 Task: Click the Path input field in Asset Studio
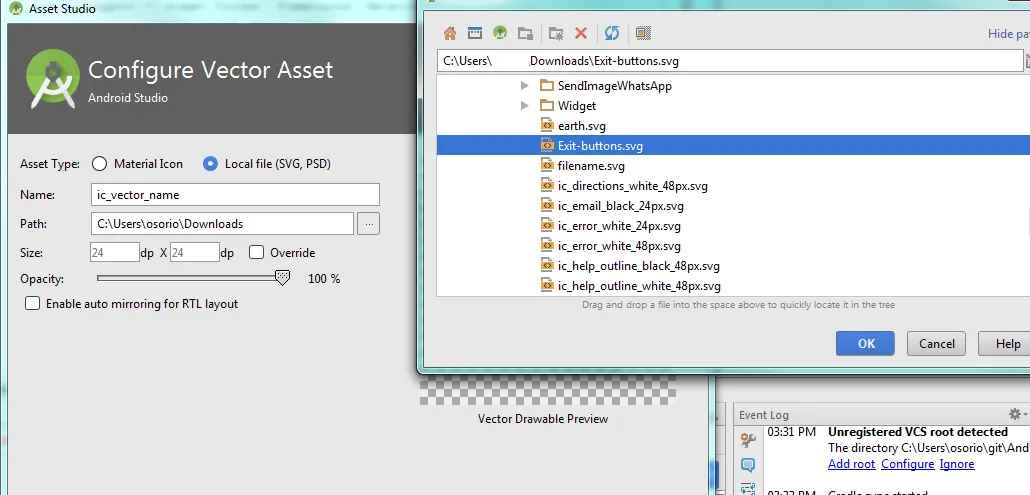(223, 224)
